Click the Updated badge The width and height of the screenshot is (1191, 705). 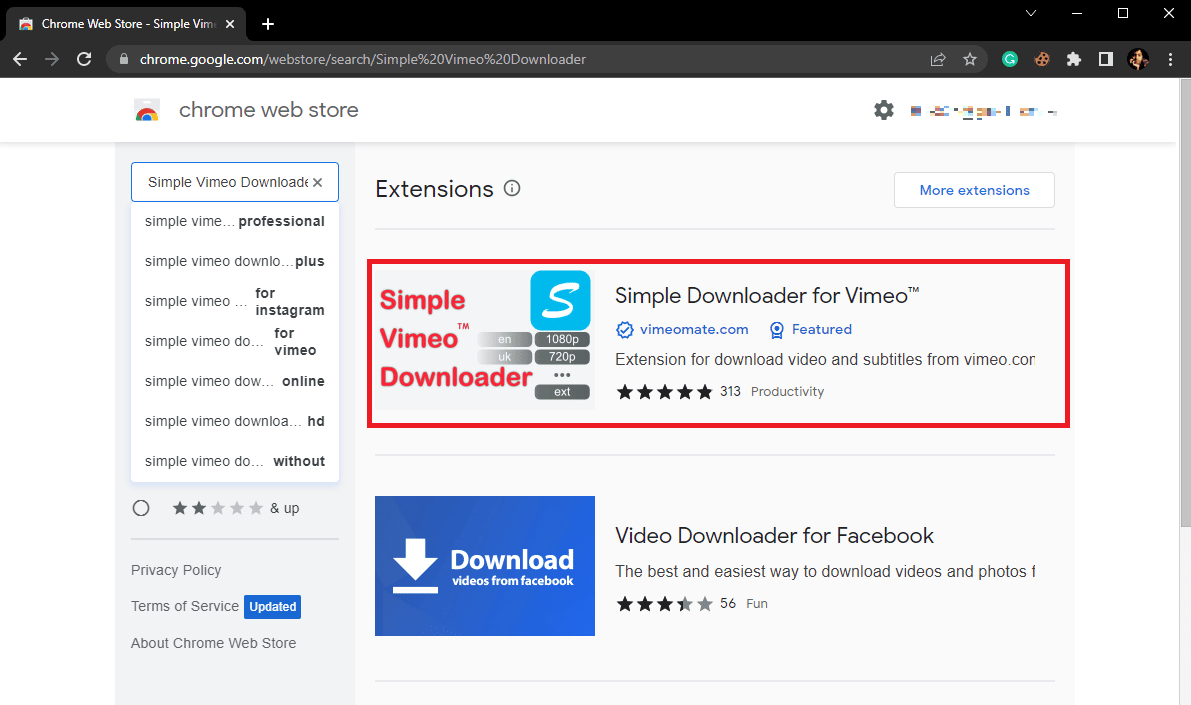click(273, 607)
